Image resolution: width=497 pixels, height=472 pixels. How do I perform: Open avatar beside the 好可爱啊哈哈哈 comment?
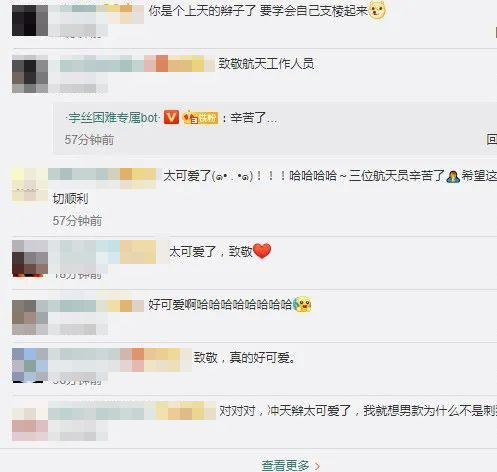click(30, 317)
